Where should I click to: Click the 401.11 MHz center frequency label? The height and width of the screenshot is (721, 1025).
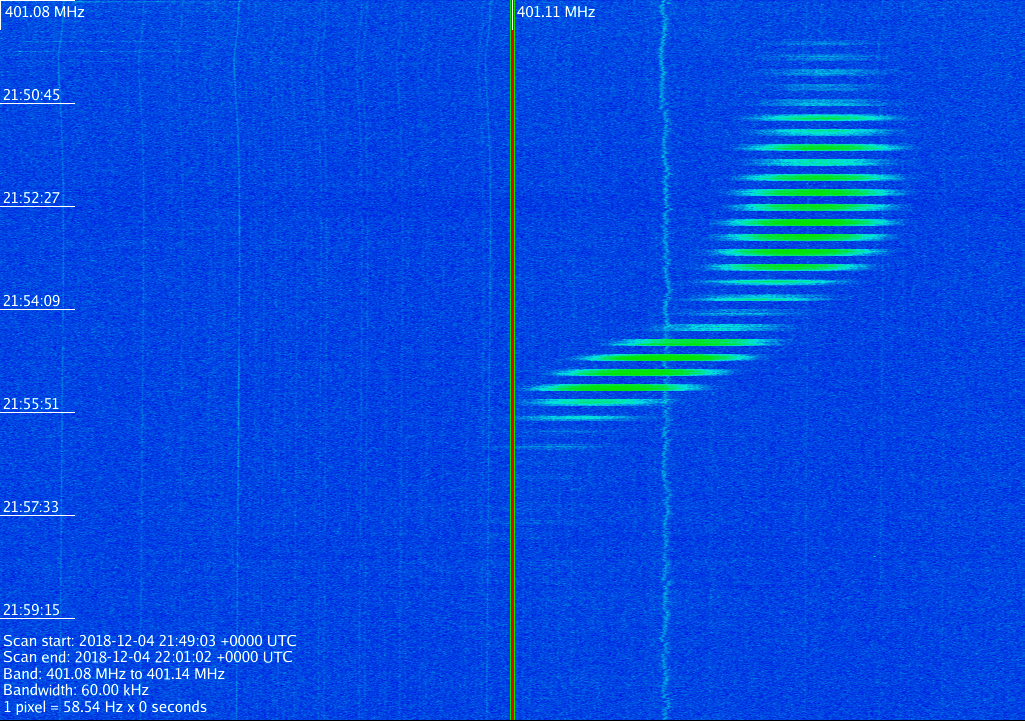pos(556,12)
